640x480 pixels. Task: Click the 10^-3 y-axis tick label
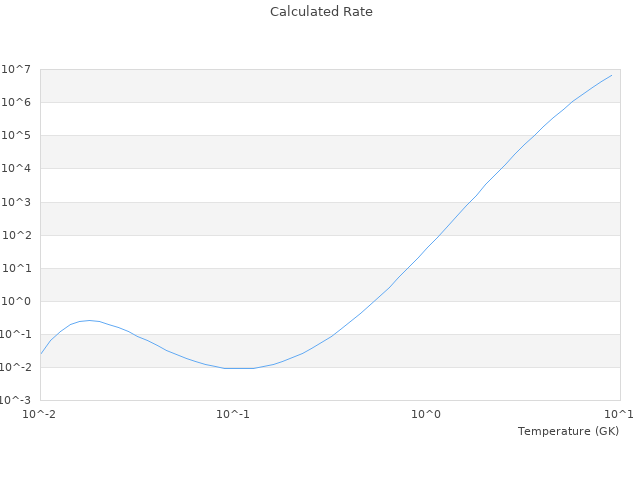coord(17,400)
